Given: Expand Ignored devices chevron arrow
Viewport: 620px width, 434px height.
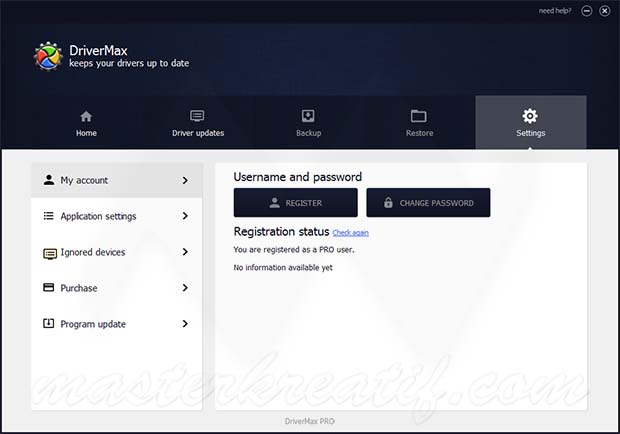Looking at the screenshot, I should click(x=185, y=252).
